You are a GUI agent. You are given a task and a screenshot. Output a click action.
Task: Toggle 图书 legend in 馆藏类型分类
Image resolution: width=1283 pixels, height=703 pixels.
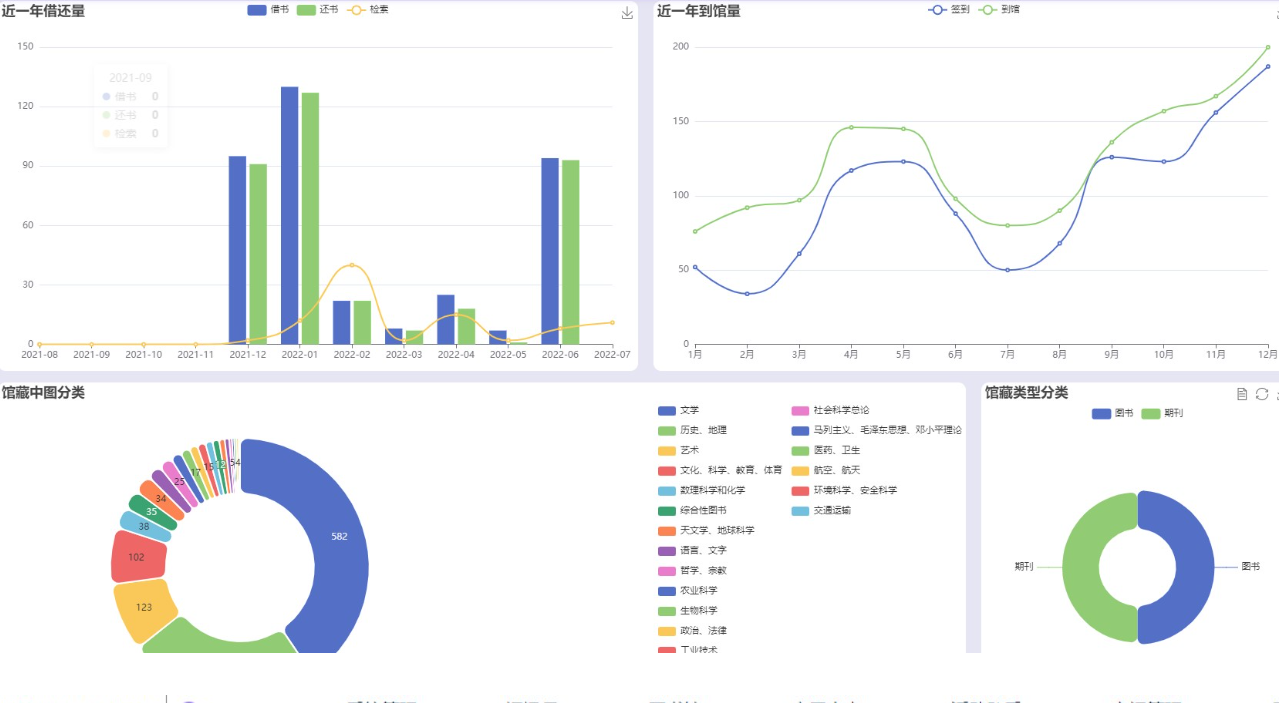1112,413
